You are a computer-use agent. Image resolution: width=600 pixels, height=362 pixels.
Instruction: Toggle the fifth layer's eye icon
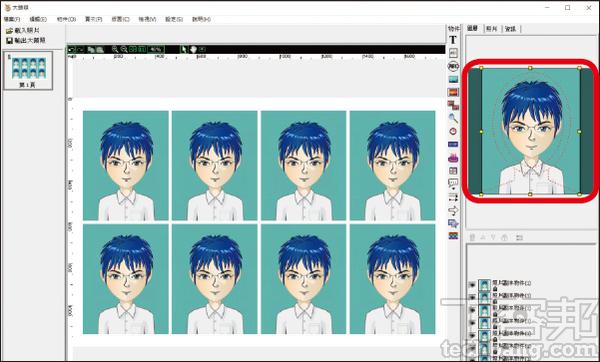(x=472, y=336)
